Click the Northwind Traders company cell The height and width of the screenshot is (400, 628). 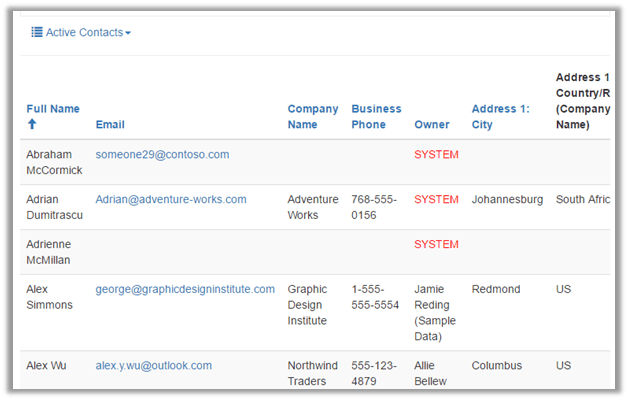[x=313, y=373]
